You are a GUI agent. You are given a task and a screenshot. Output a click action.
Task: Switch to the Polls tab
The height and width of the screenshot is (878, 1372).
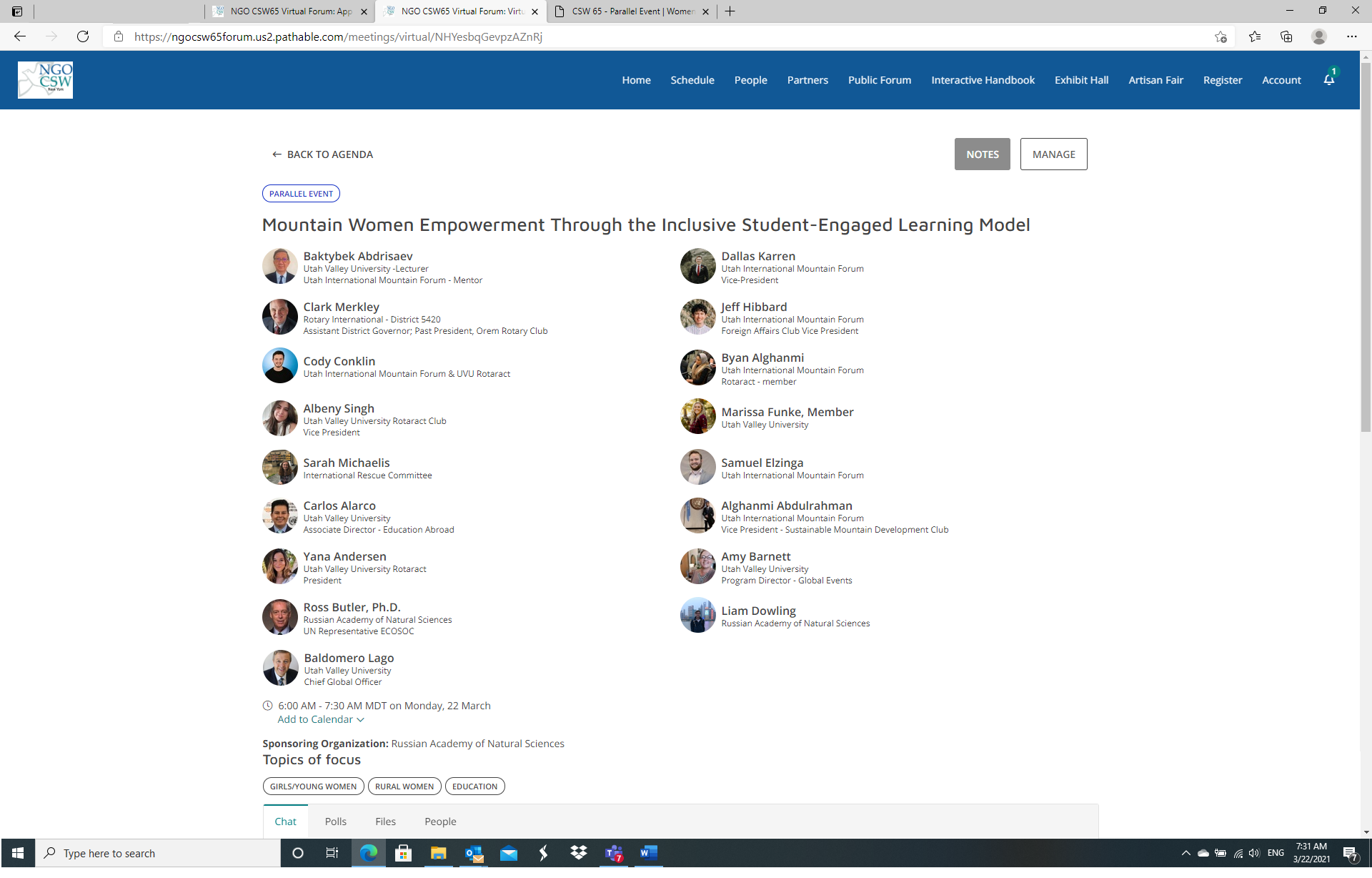[335, 822]
